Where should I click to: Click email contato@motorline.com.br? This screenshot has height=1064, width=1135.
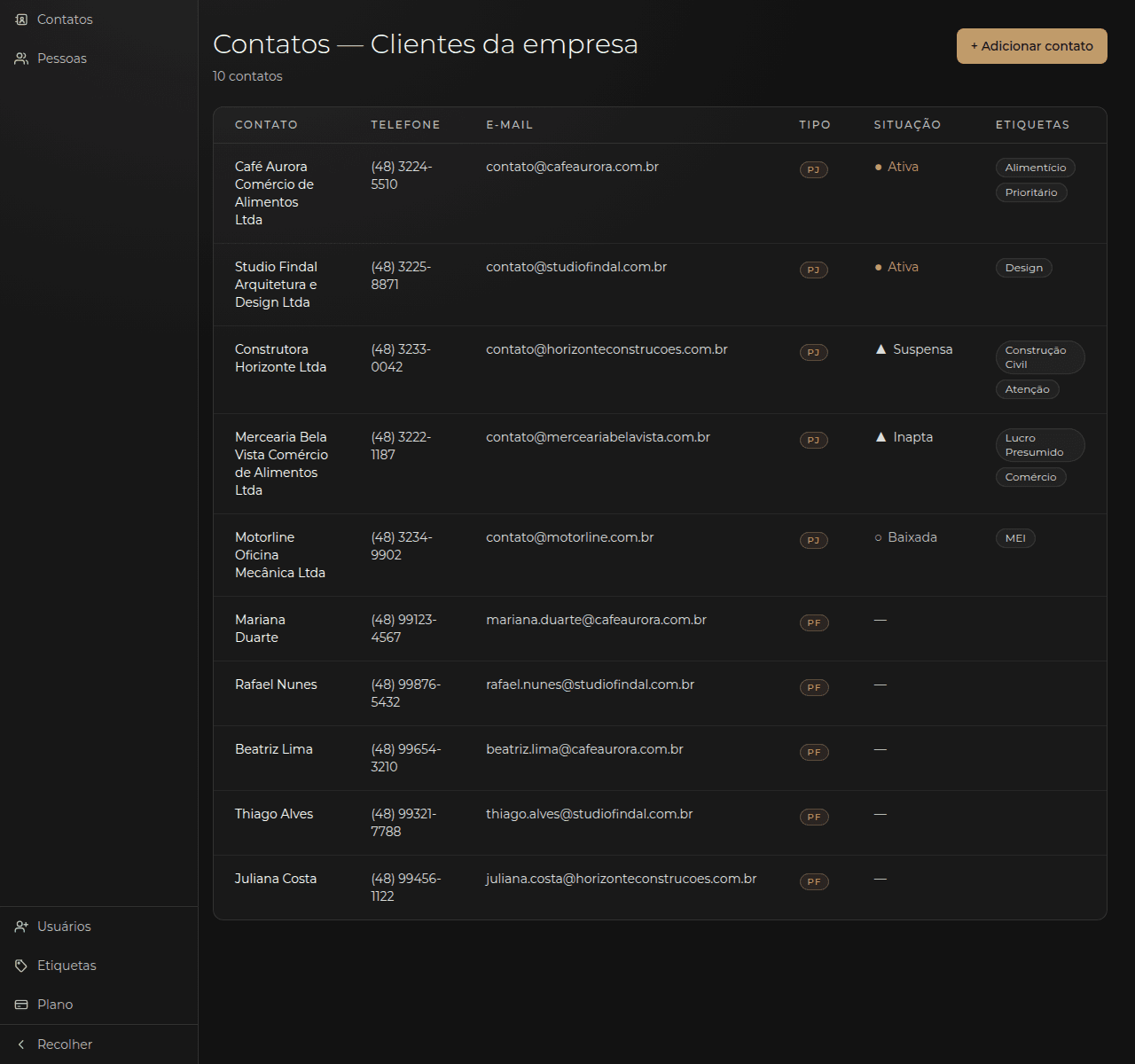tap(570, 537)
